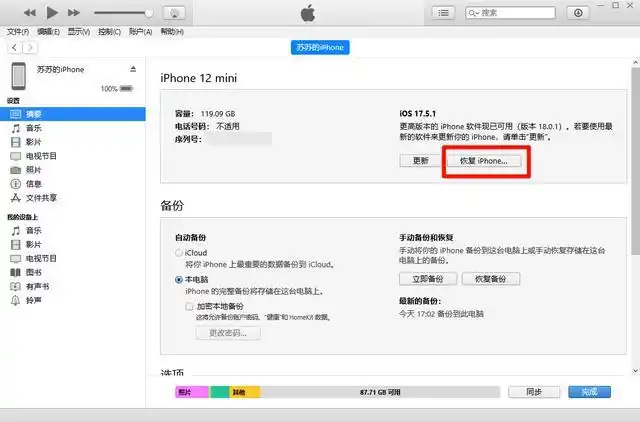Open the 账户(A) menu

click(140, 32)
